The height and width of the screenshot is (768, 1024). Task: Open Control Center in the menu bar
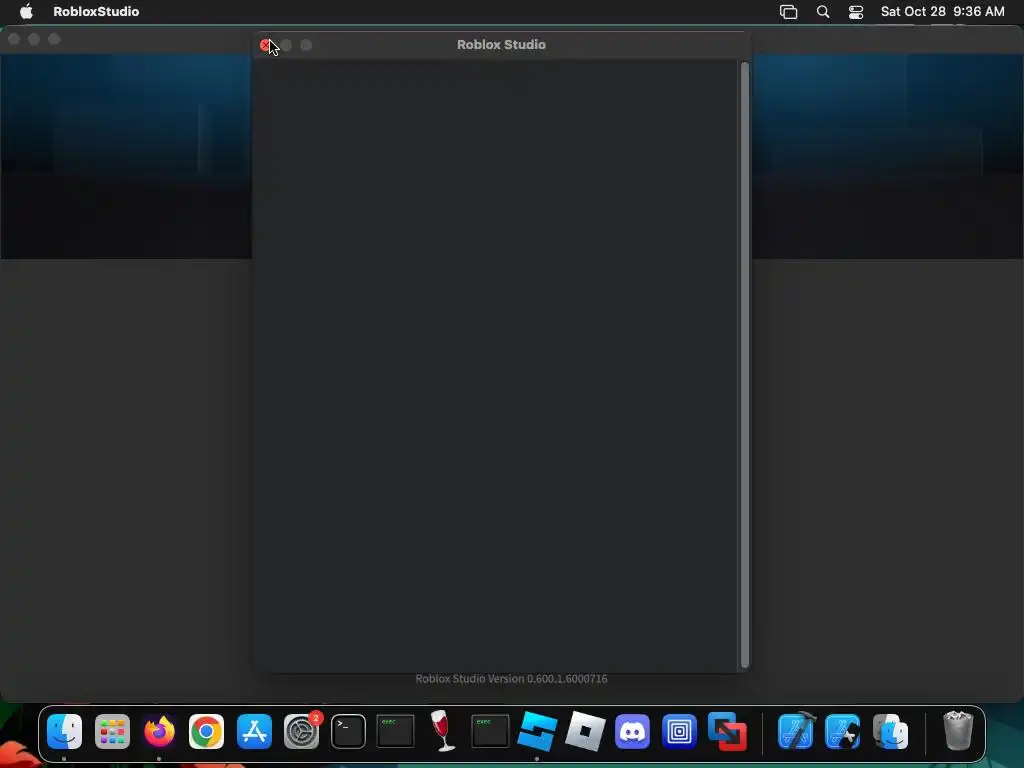(856, 12)
